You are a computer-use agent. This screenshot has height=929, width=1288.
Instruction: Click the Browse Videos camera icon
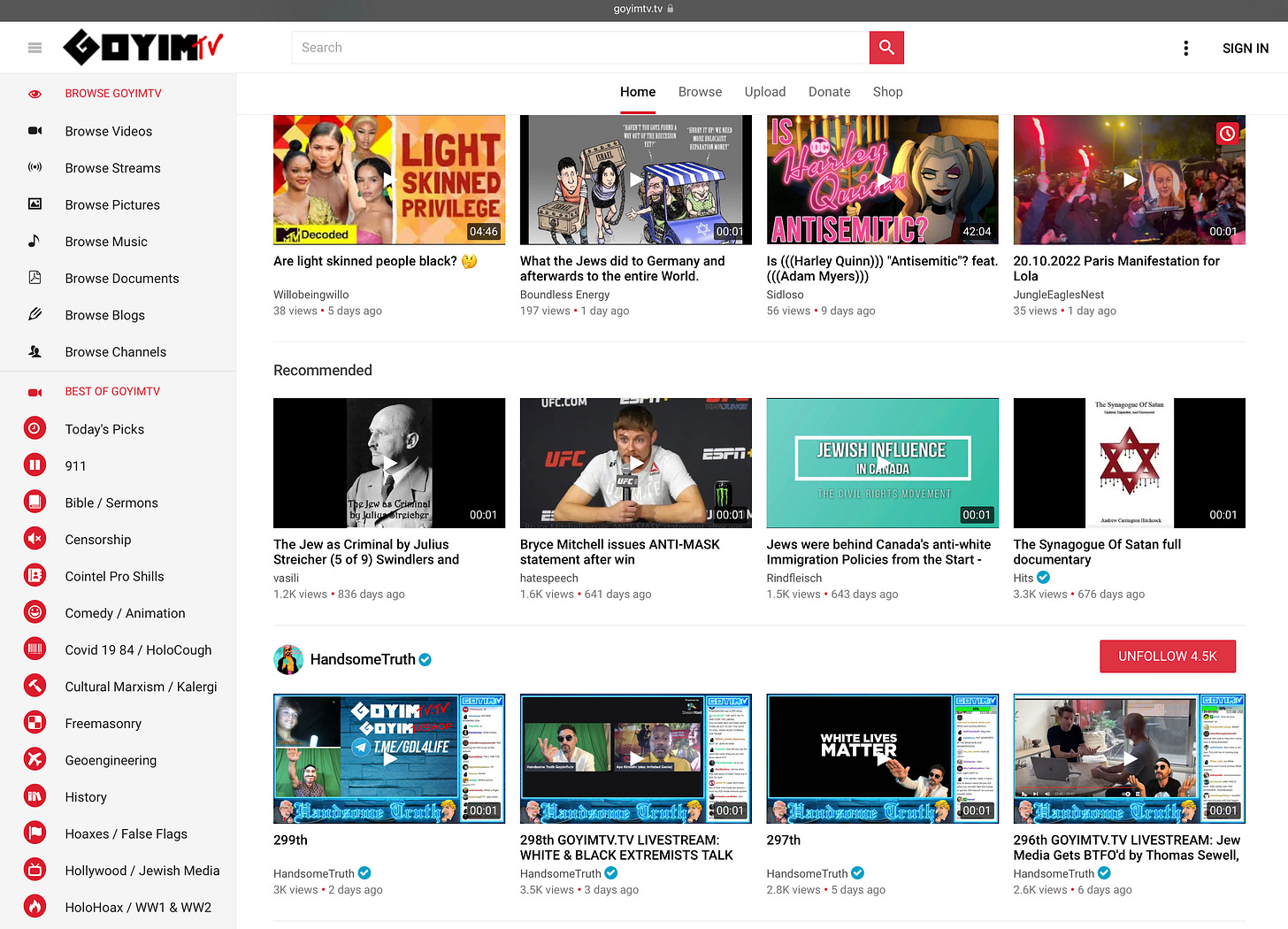click(34, 131)
